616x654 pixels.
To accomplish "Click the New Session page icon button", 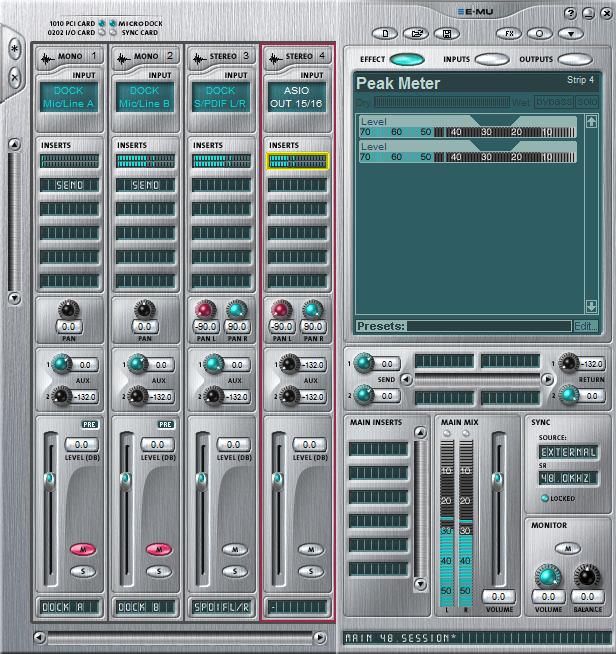I will coord(385,34).
